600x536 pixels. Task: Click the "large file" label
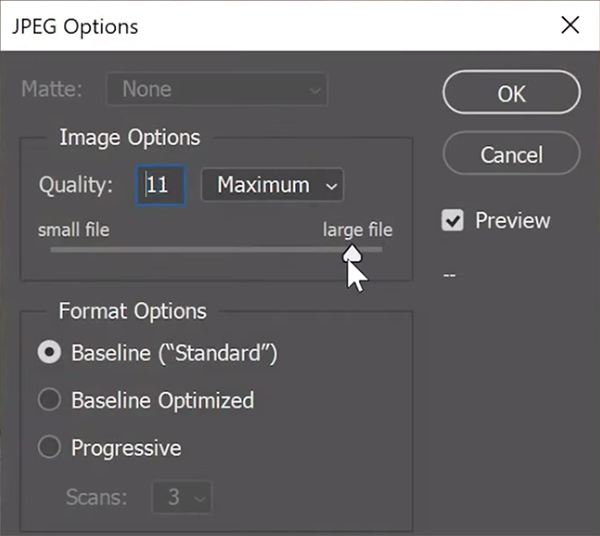coord(358,230)
